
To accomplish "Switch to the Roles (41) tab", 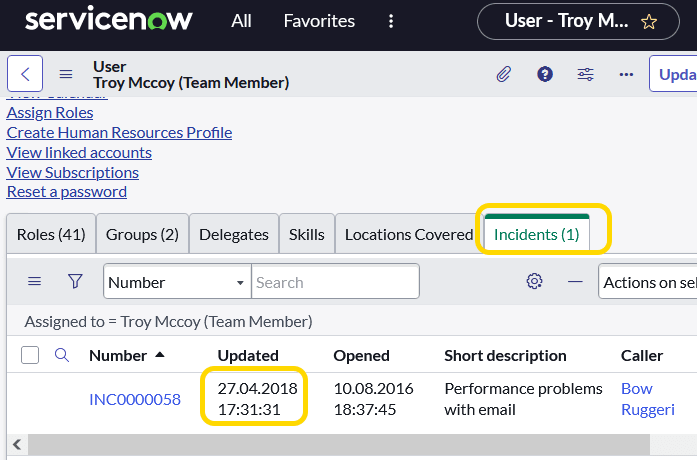I will click(x=51, y=234).
